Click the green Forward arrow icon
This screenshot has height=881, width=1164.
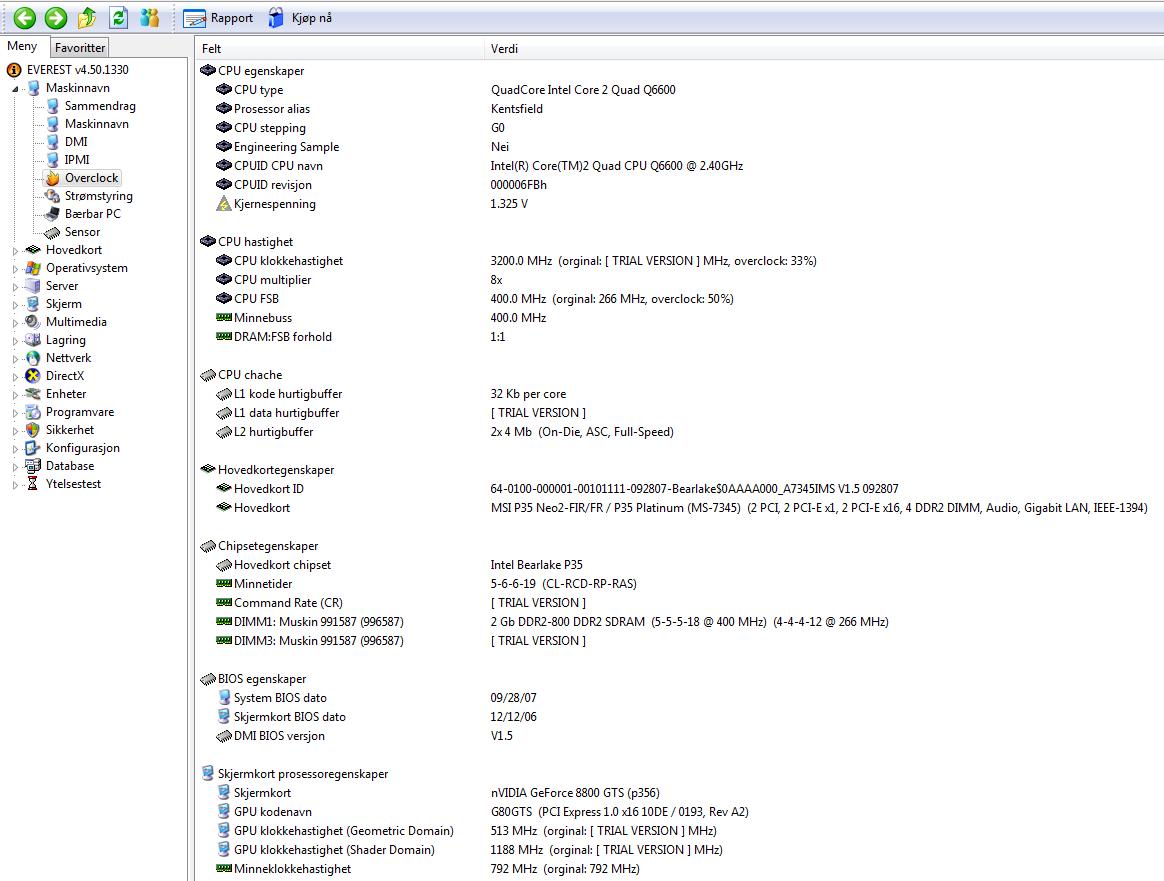pos(56,18)
